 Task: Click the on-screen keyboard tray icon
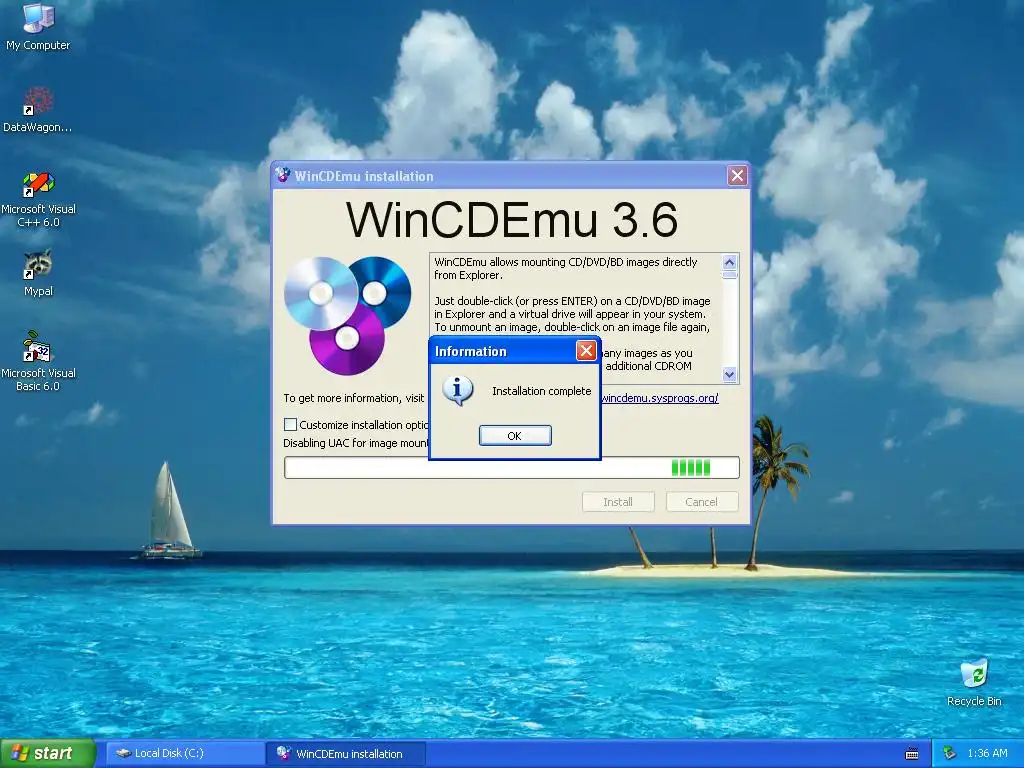pyautogui.click(x=912, y=754)
